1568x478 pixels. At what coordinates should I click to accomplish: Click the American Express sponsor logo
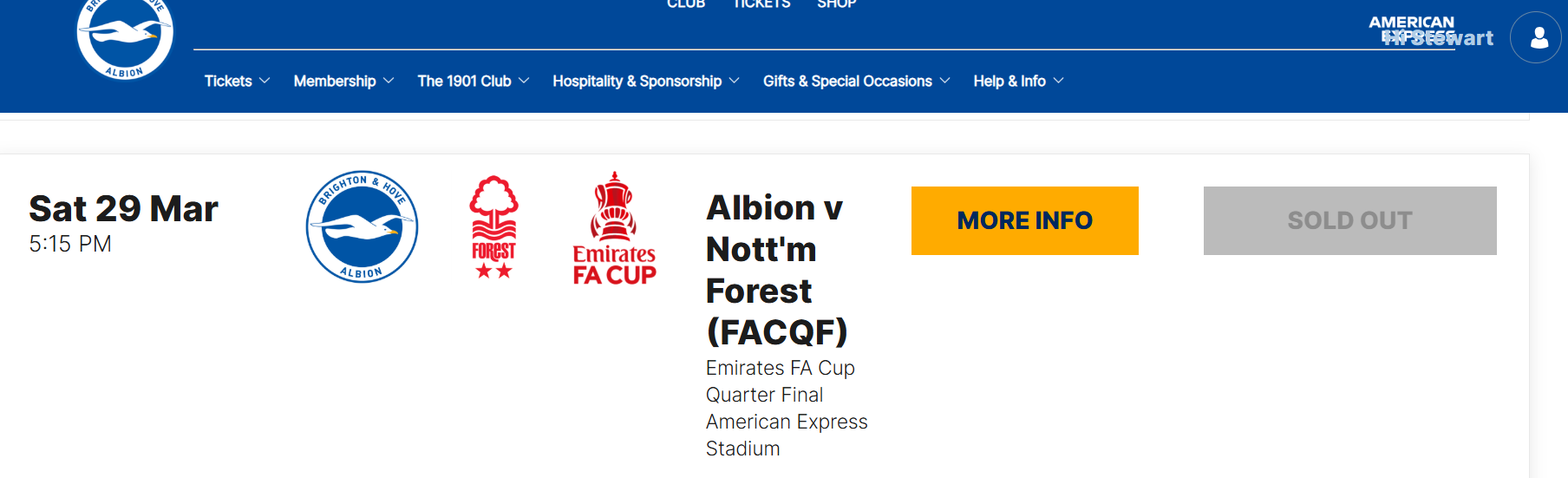tap(1412, 29)
